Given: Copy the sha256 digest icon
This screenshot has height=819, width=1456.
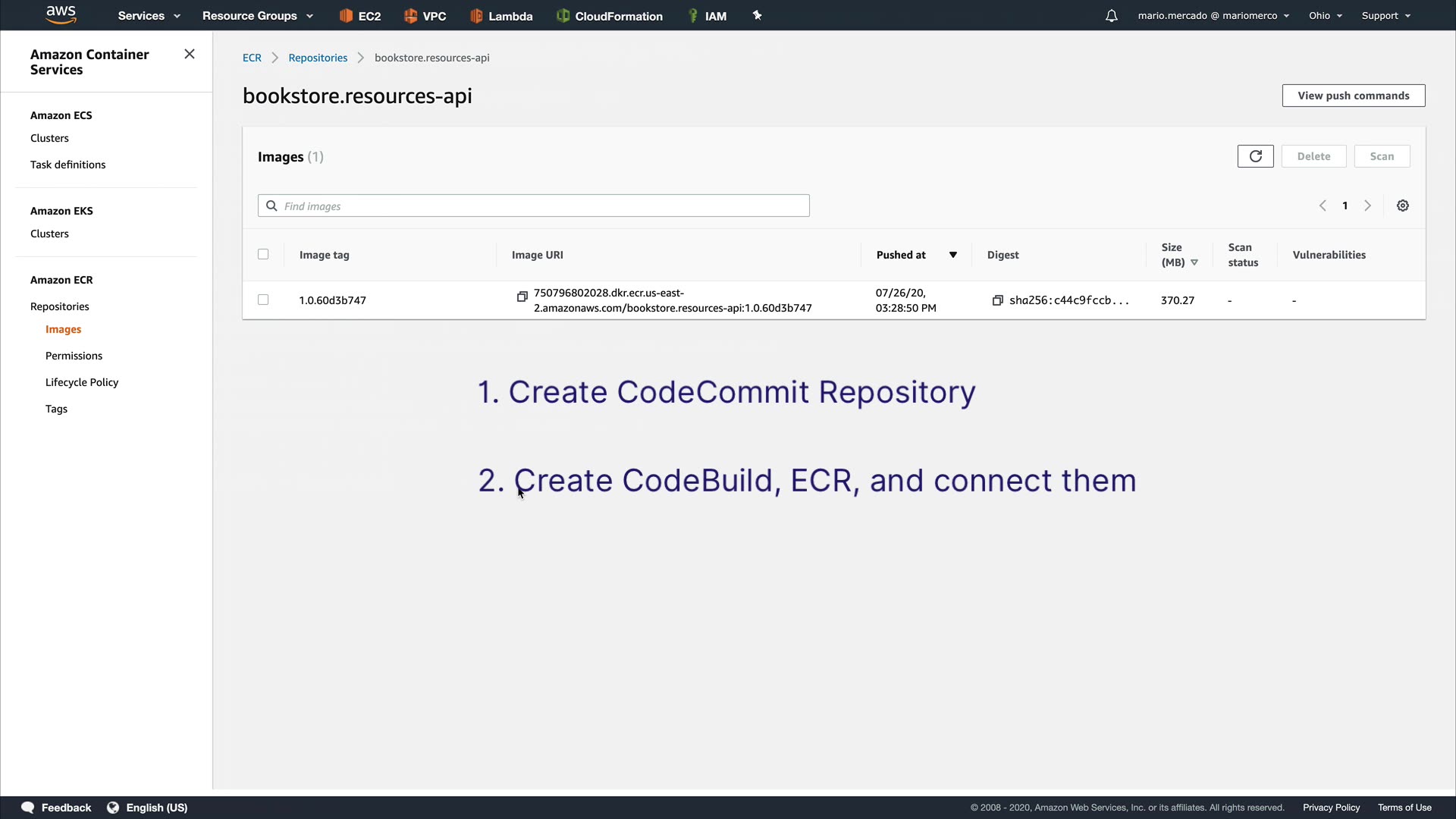Looking at the screenshot, I should coord(997,300).
